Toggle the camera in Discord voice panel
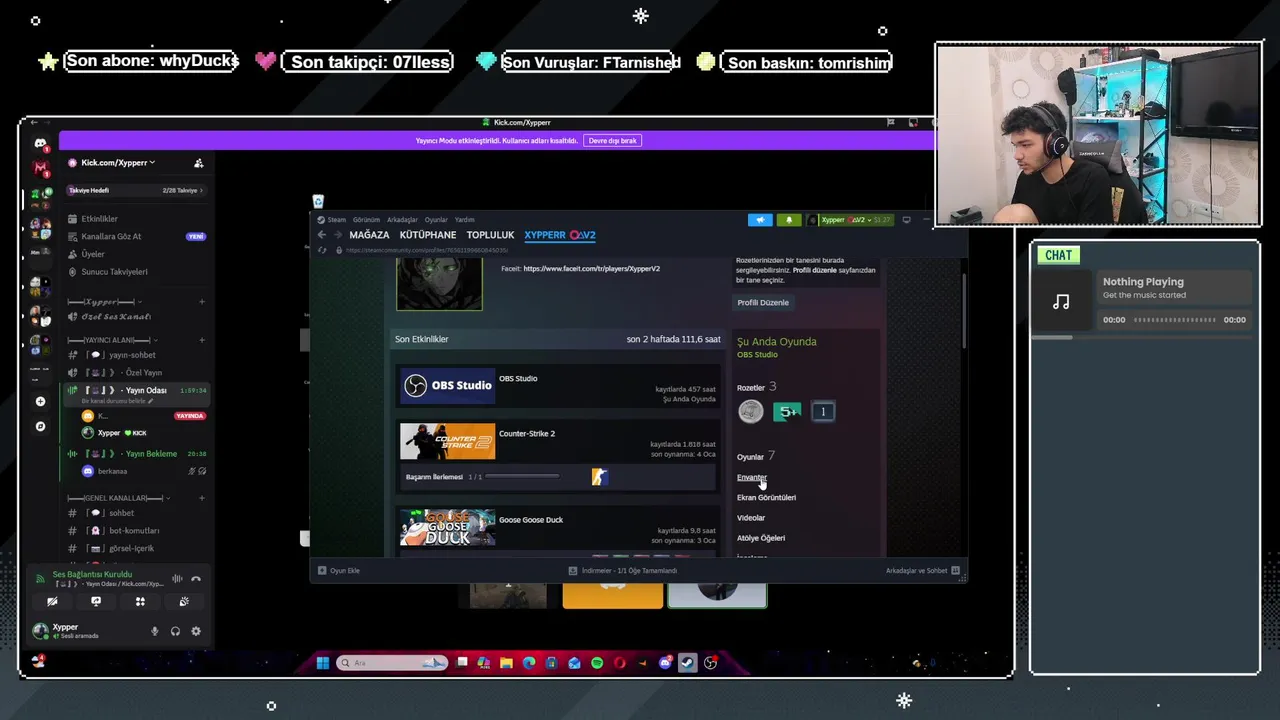 click(52, 602)
